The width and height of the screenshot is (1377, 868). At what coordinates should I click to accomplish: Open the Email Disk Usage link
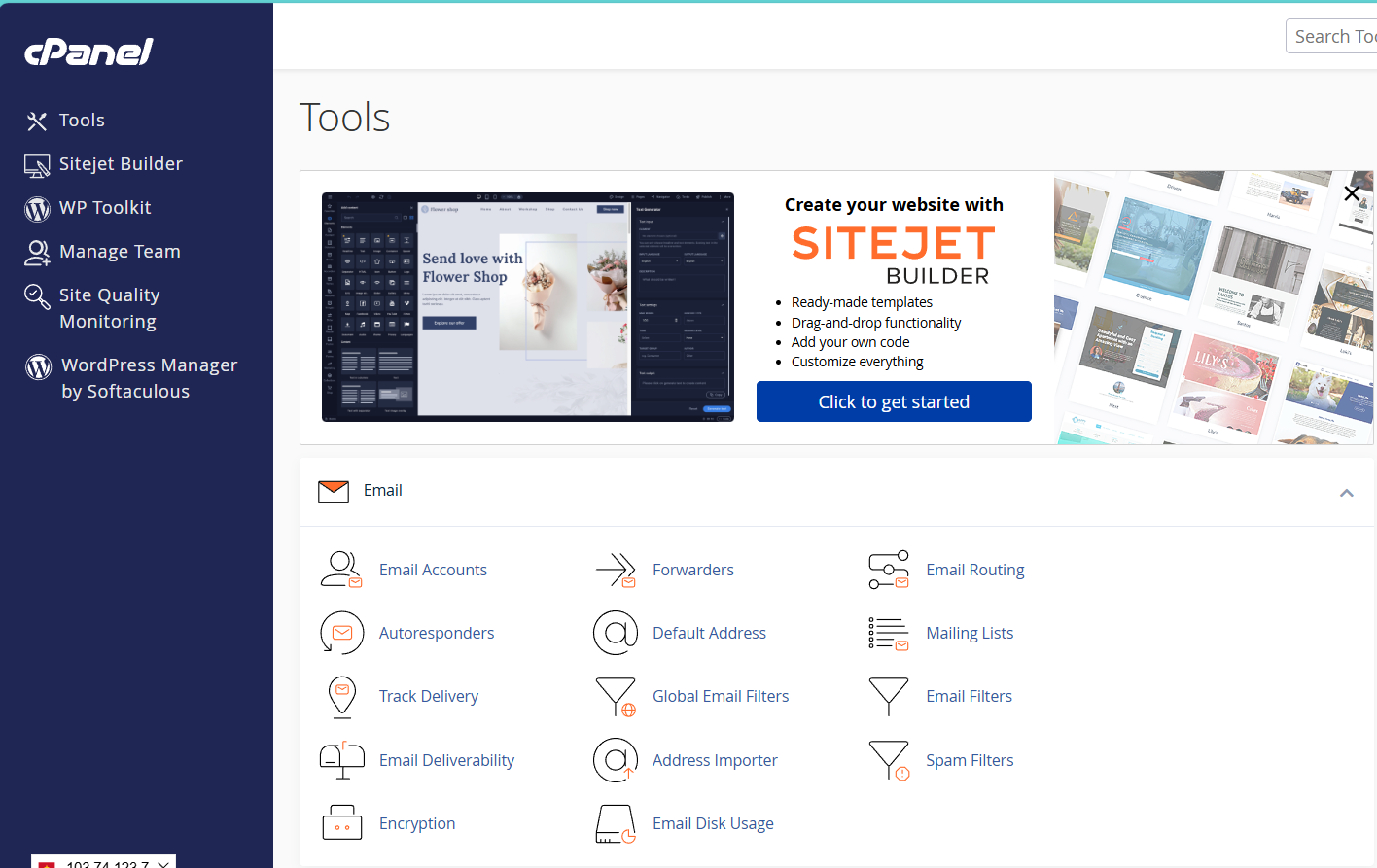[713, 823]
